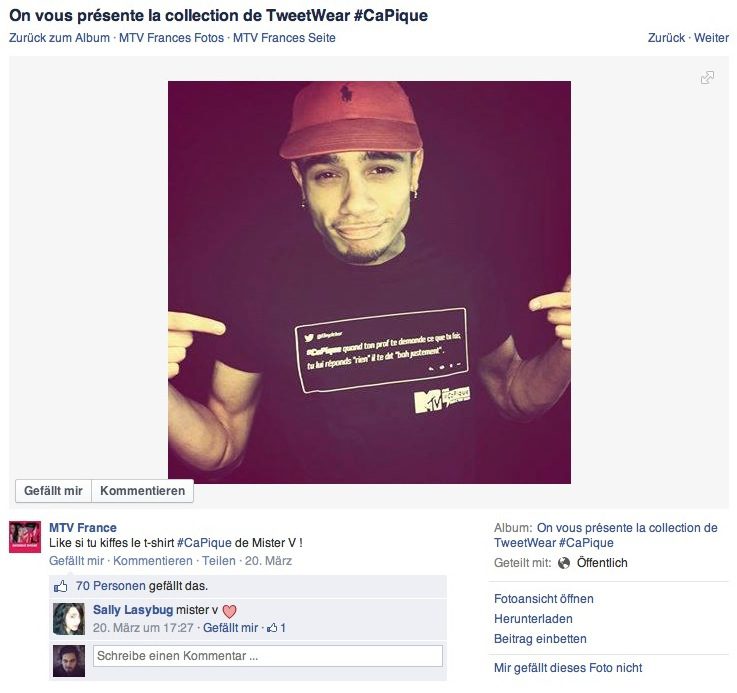The height and width of the screenshot is (693, 737).
Task: Click the Gefällt mir button under photo
Action: point(53,491)
